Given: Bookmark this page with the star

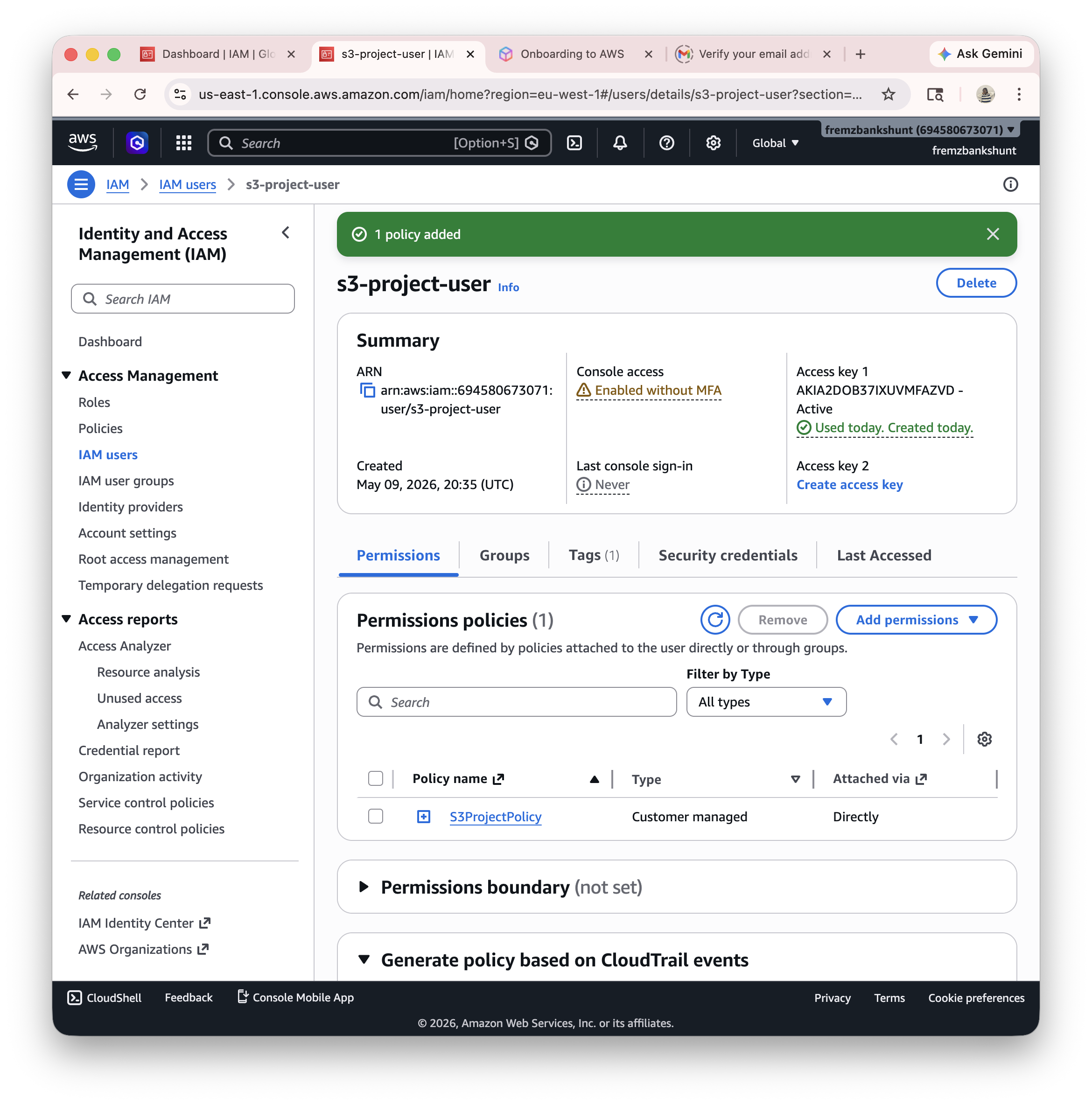Looking at the screenshot, I should [888, 94].
